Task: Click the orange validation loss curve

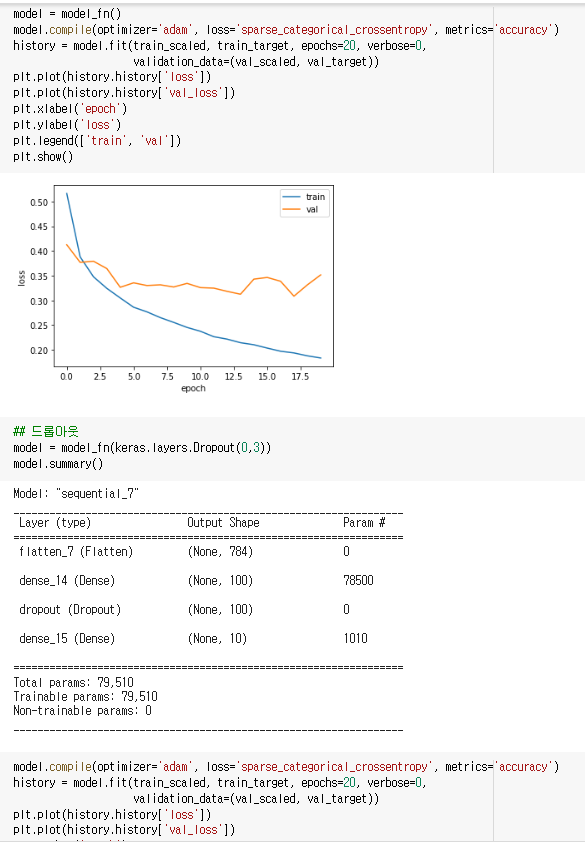Action: pos(187,283)
